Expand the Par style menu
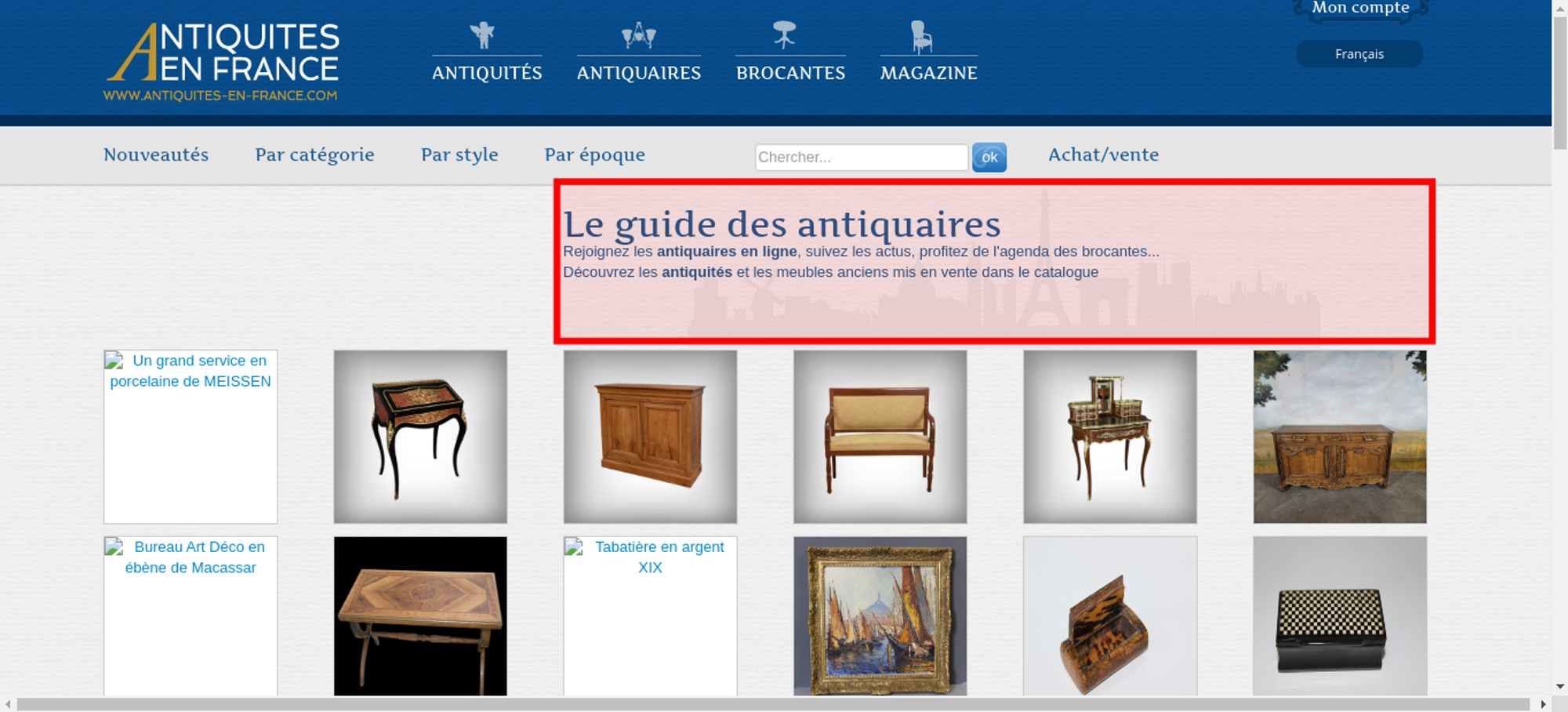 459,154
